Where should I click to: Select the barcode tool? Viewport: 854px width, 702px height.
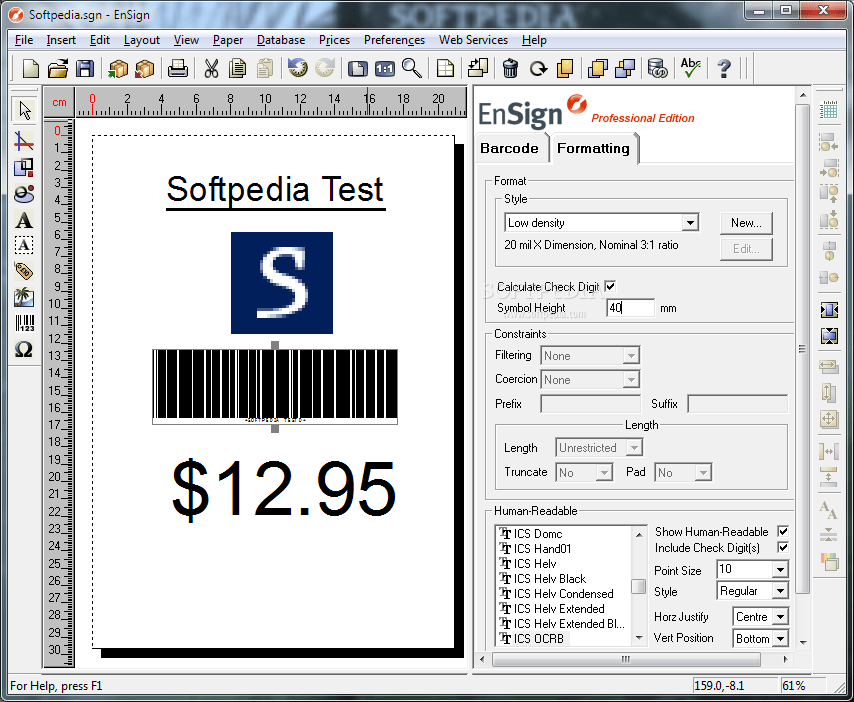[25, 323]
